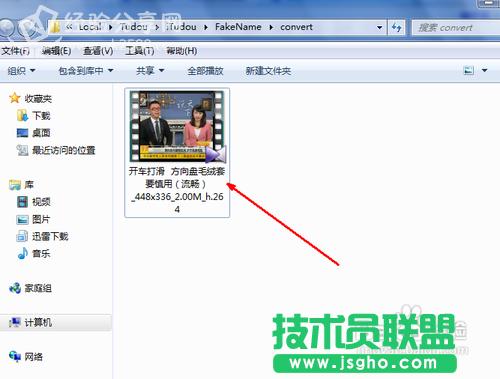Open the 编辑(E) menu
Viewport: 500px width, 379px height.
56,51
